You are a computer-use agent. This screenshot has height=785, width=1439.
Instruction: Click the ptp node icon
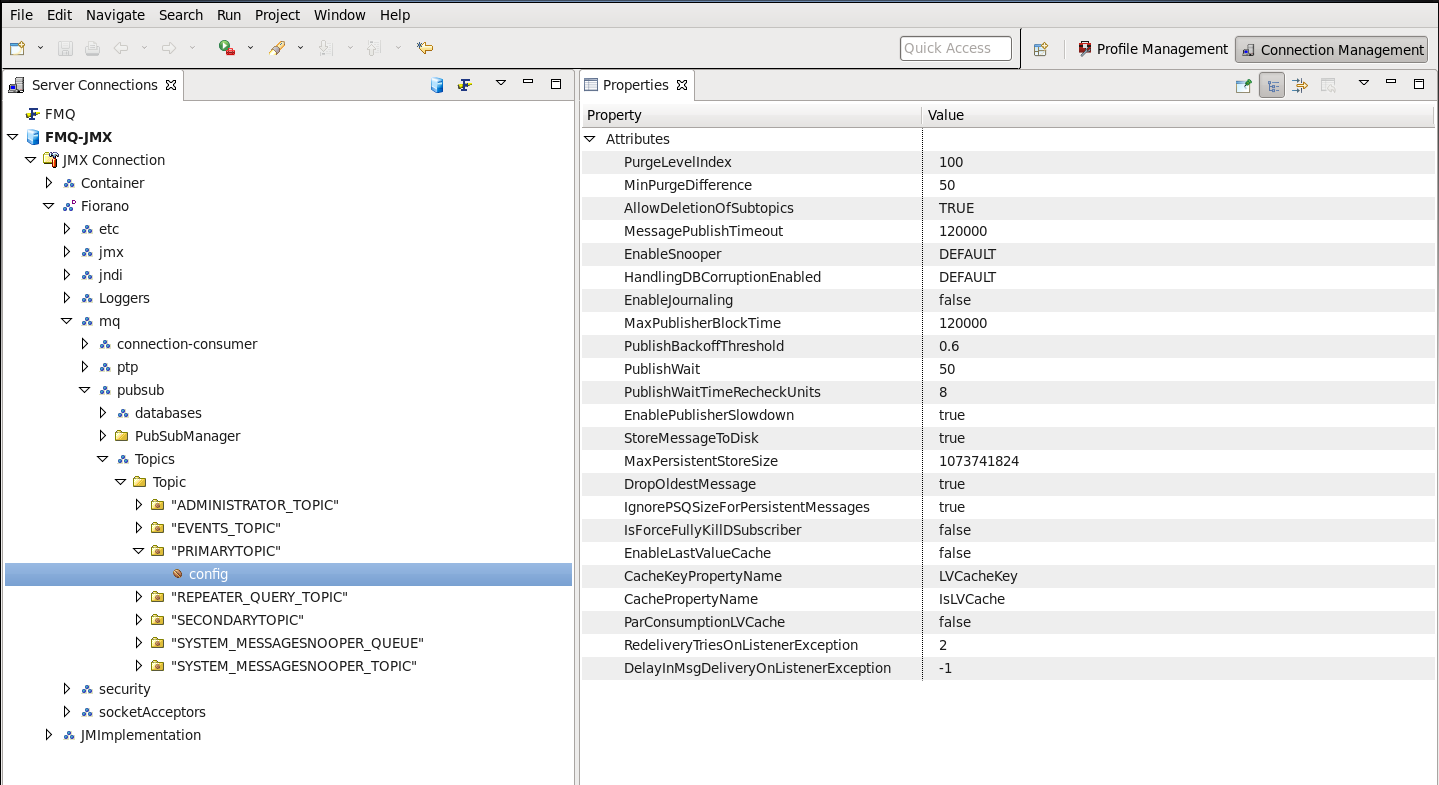tap(105, 367)
